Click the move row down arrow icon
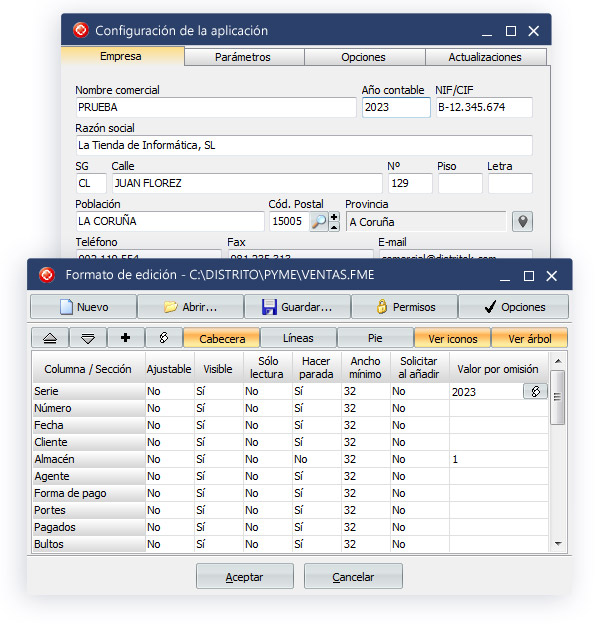This screenshot has width=600, height=627. [87, 338]
